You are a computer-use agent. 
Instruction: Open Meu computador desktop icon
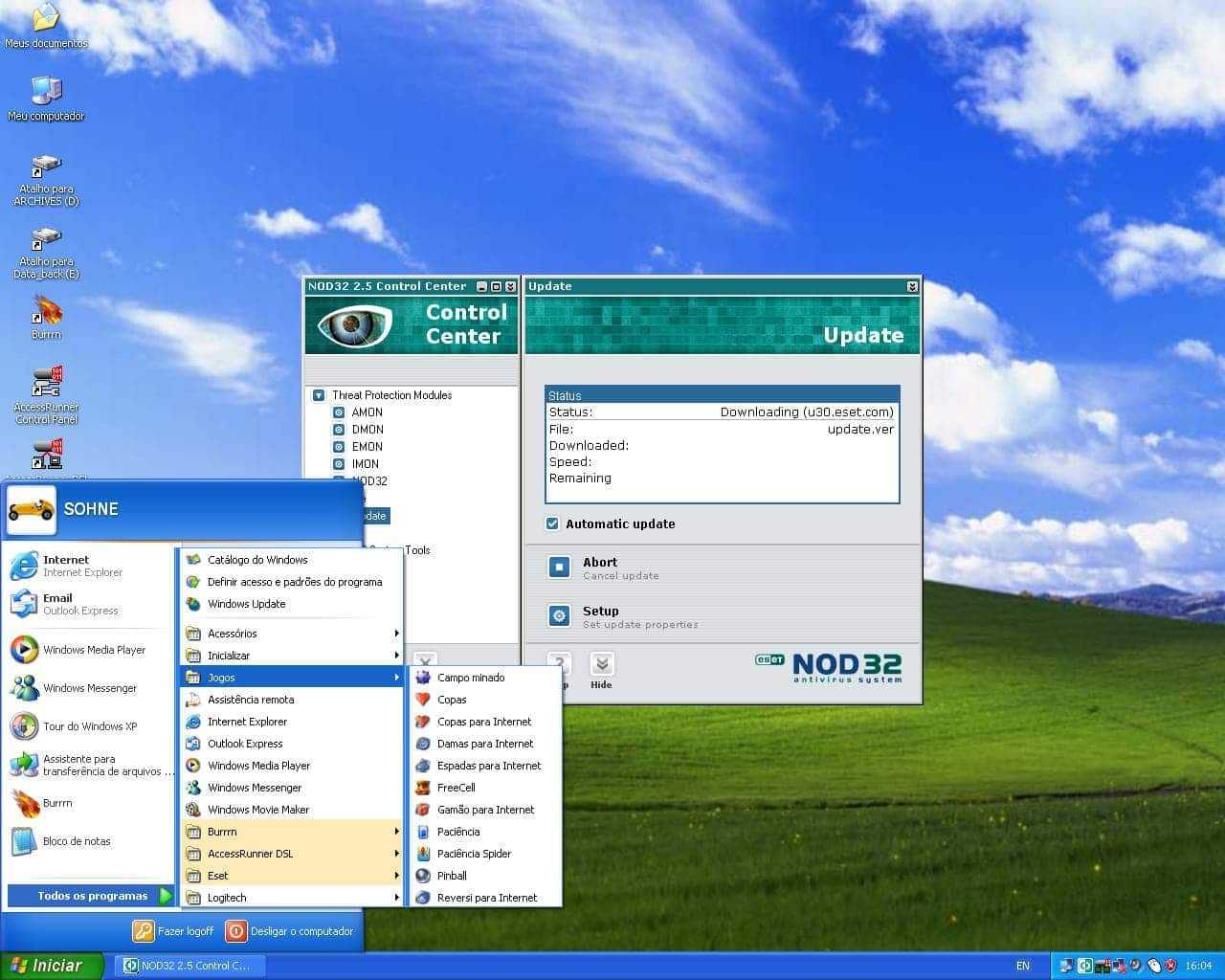(x=46, y=99)
